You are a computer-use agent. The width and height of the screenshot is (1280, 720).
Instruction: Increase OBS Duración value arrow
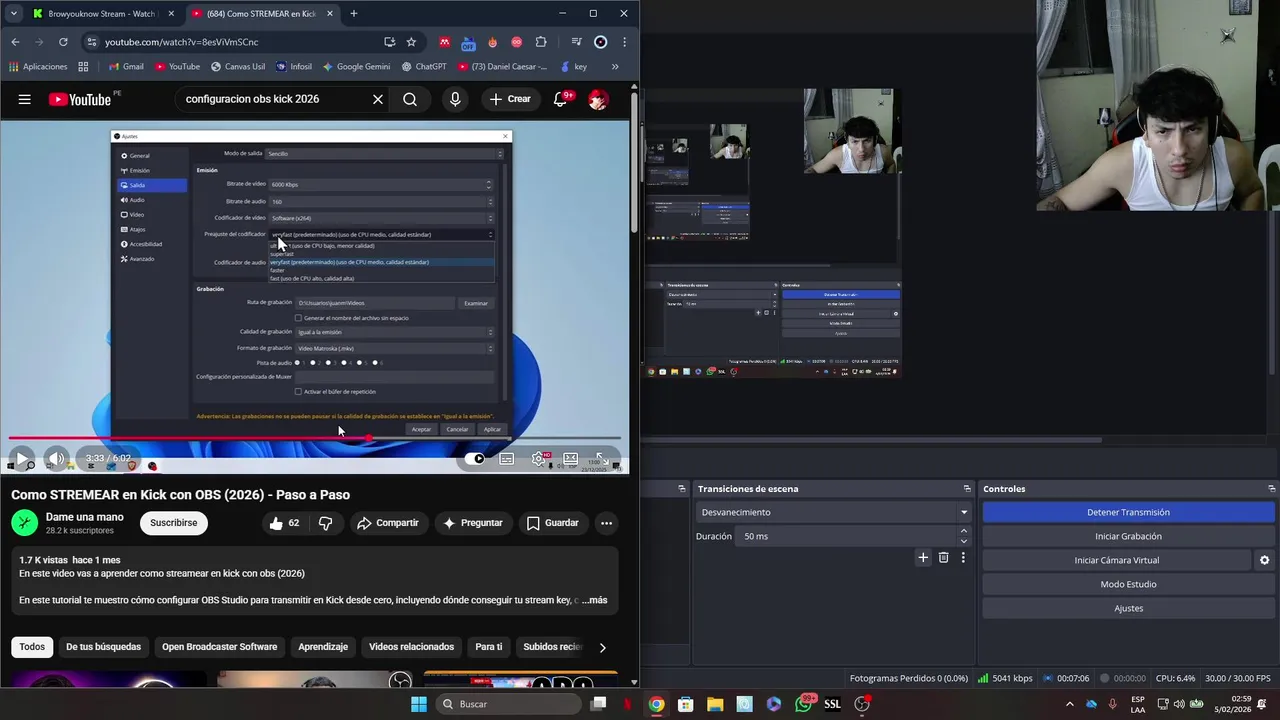[x=964, y=531]
